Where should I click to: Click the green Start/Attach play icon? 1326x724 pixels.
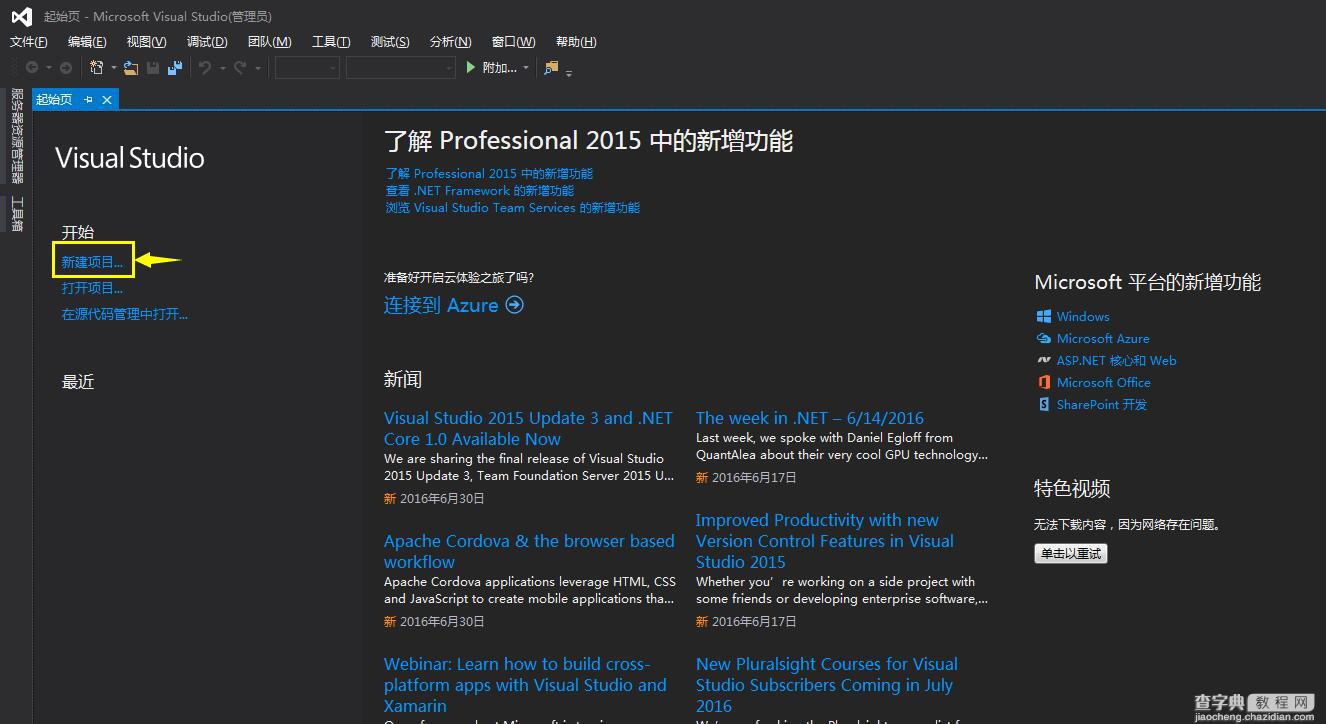click(x=471, y=67)
